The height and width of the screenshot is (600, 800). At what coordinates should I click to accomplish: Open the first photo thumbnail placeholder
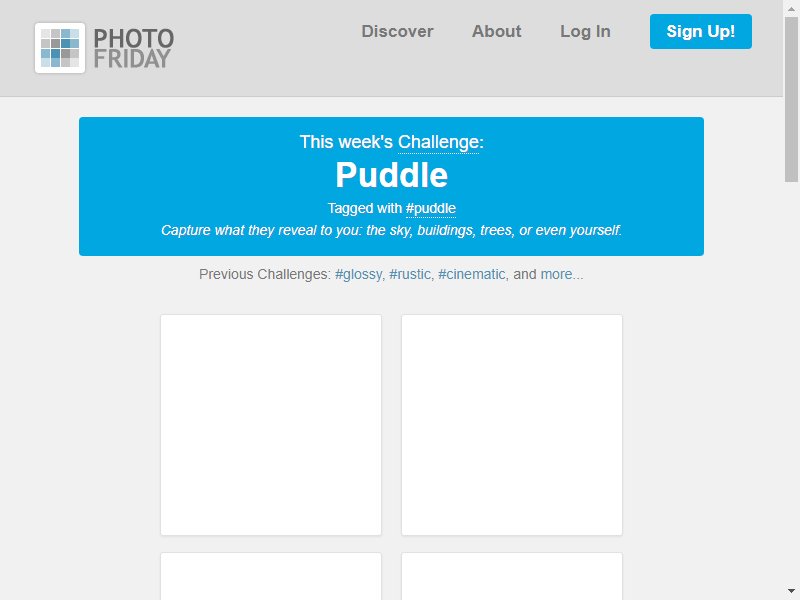pos(271,425)
